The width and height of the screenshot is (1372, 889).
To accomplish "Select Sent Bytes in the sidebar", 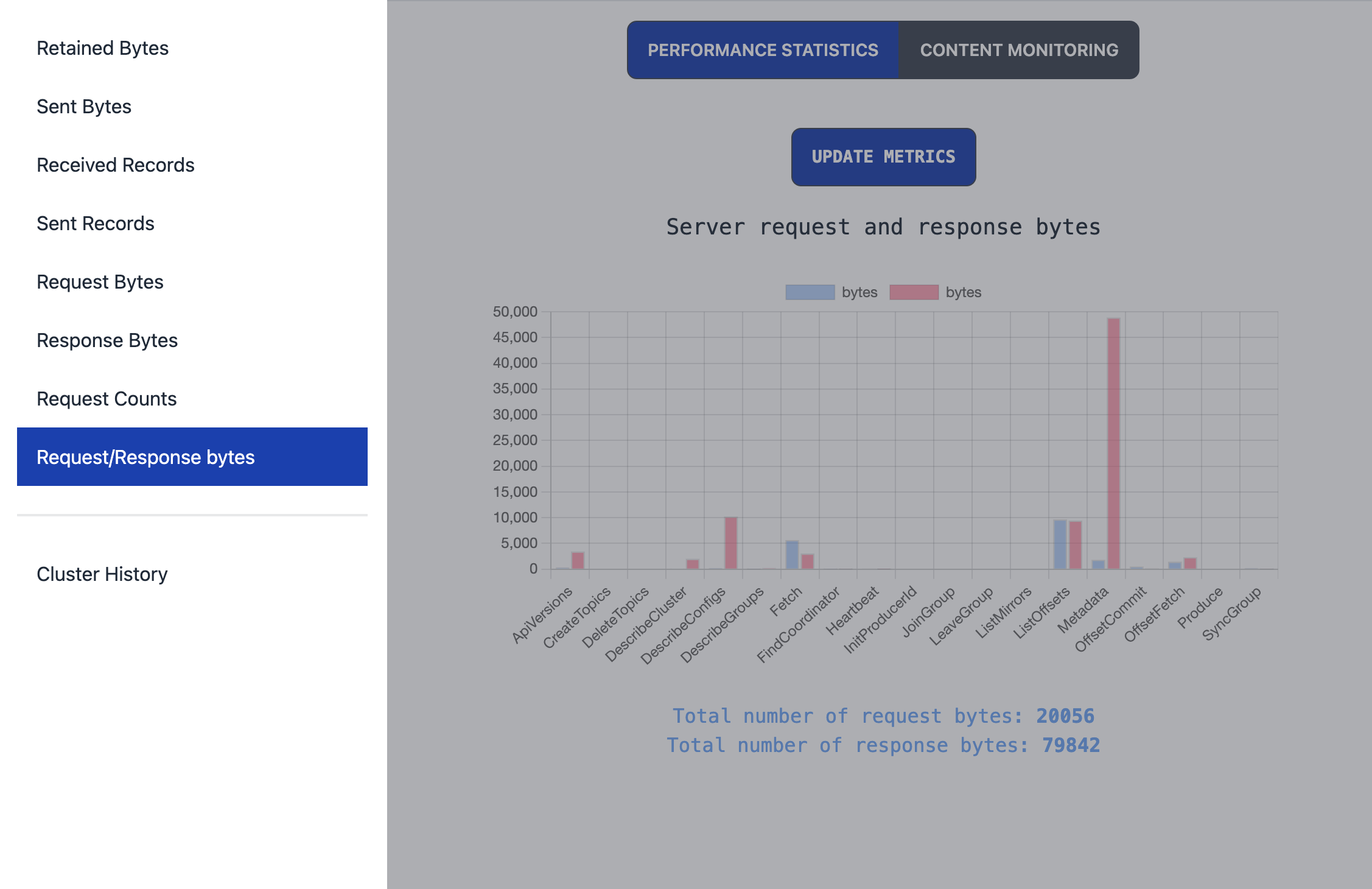I will click(84, 107).
